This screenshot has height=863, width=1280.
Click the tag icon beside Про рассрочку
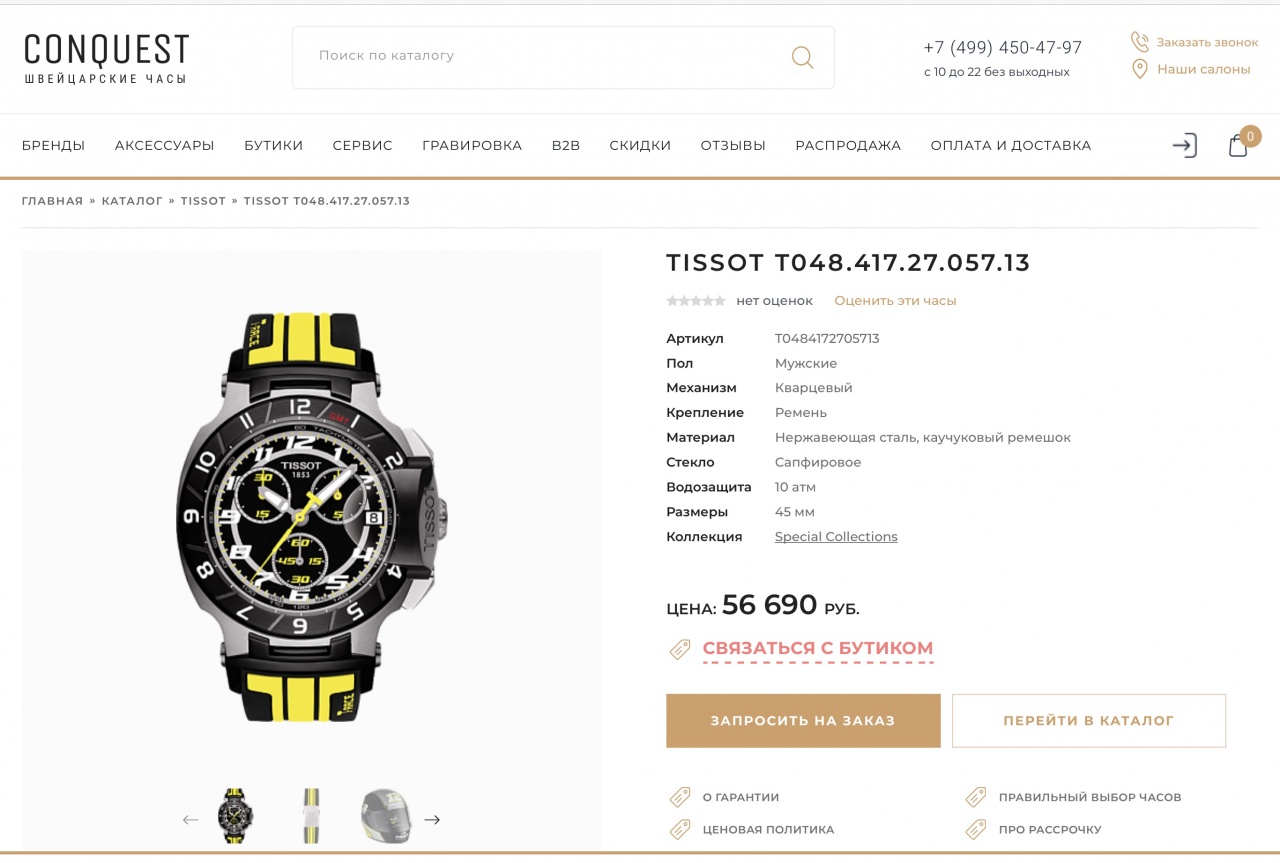click(x=976, y=829)
